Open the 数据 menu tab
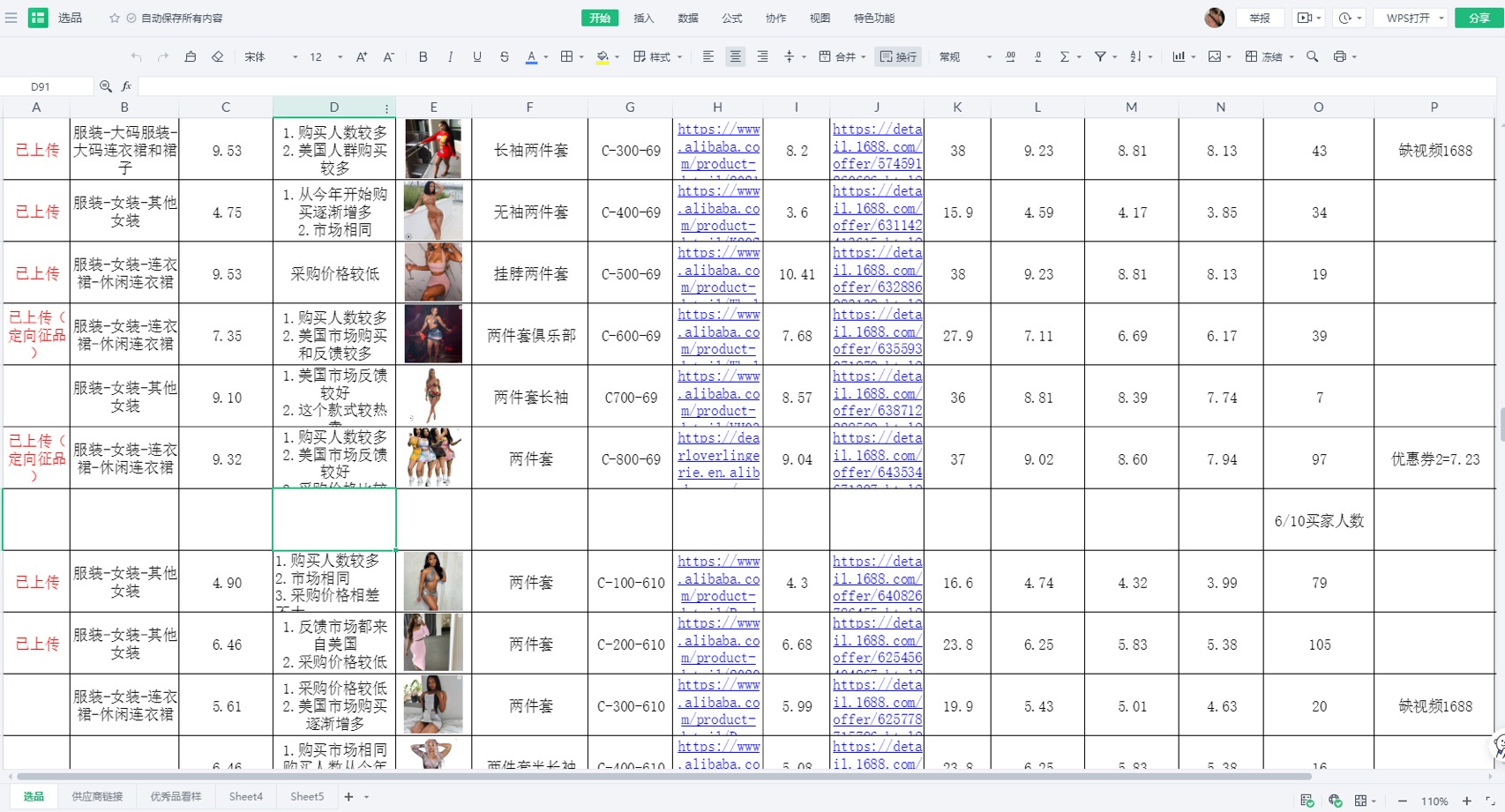The height and width of the screenshot is (812, 1505). coord(688,18)
